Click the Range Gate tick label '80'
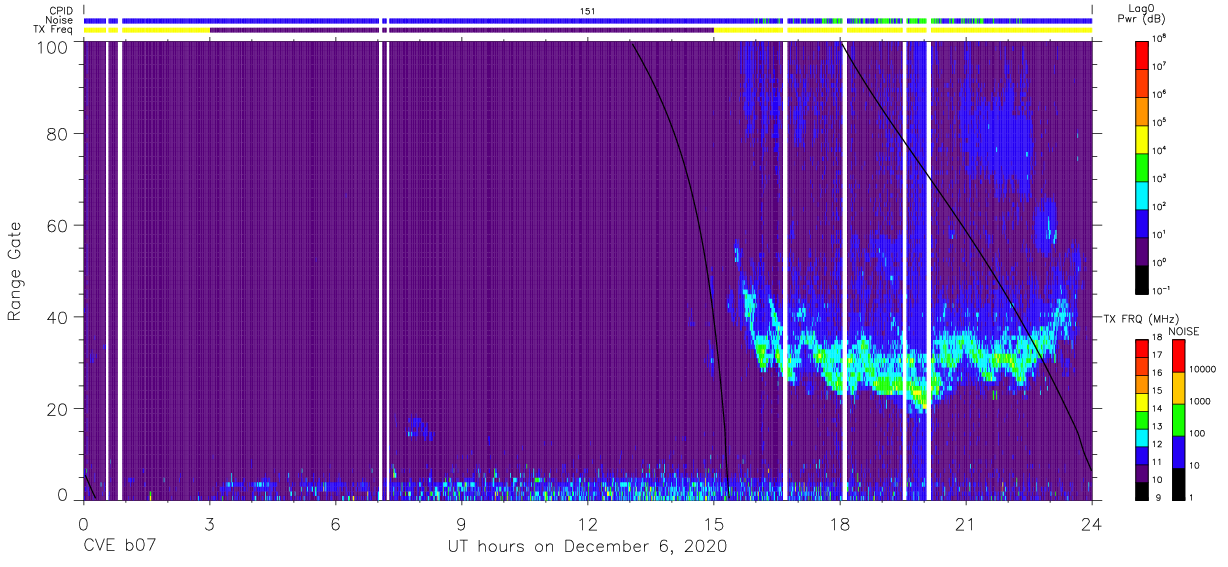The height and width of the screenshot is (567, 1228). 56,135
